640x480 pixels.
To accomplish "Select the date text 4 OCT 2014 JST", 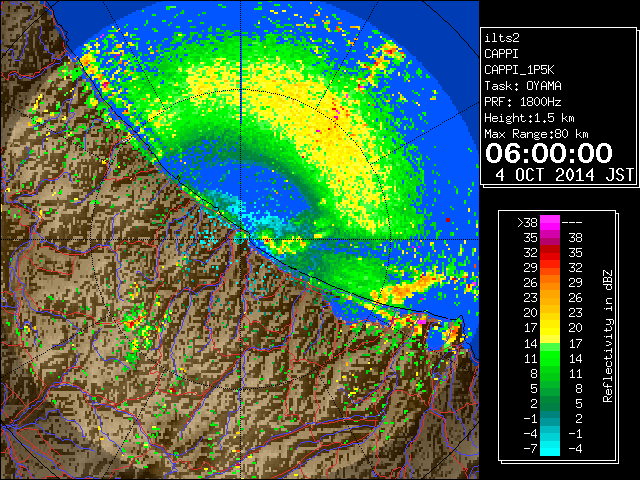I will tap(564, 175).
